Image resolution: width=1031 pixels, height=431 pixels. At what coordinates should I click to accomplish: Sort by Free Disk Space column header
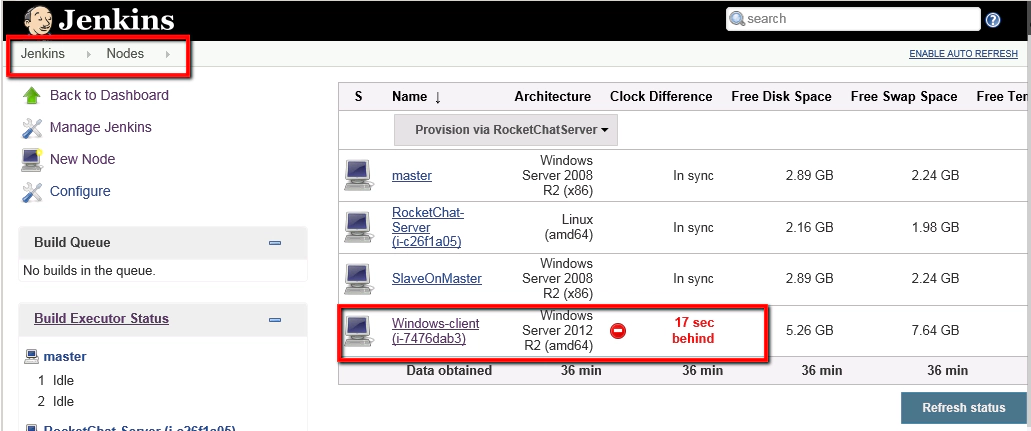(x=781, y=97)
